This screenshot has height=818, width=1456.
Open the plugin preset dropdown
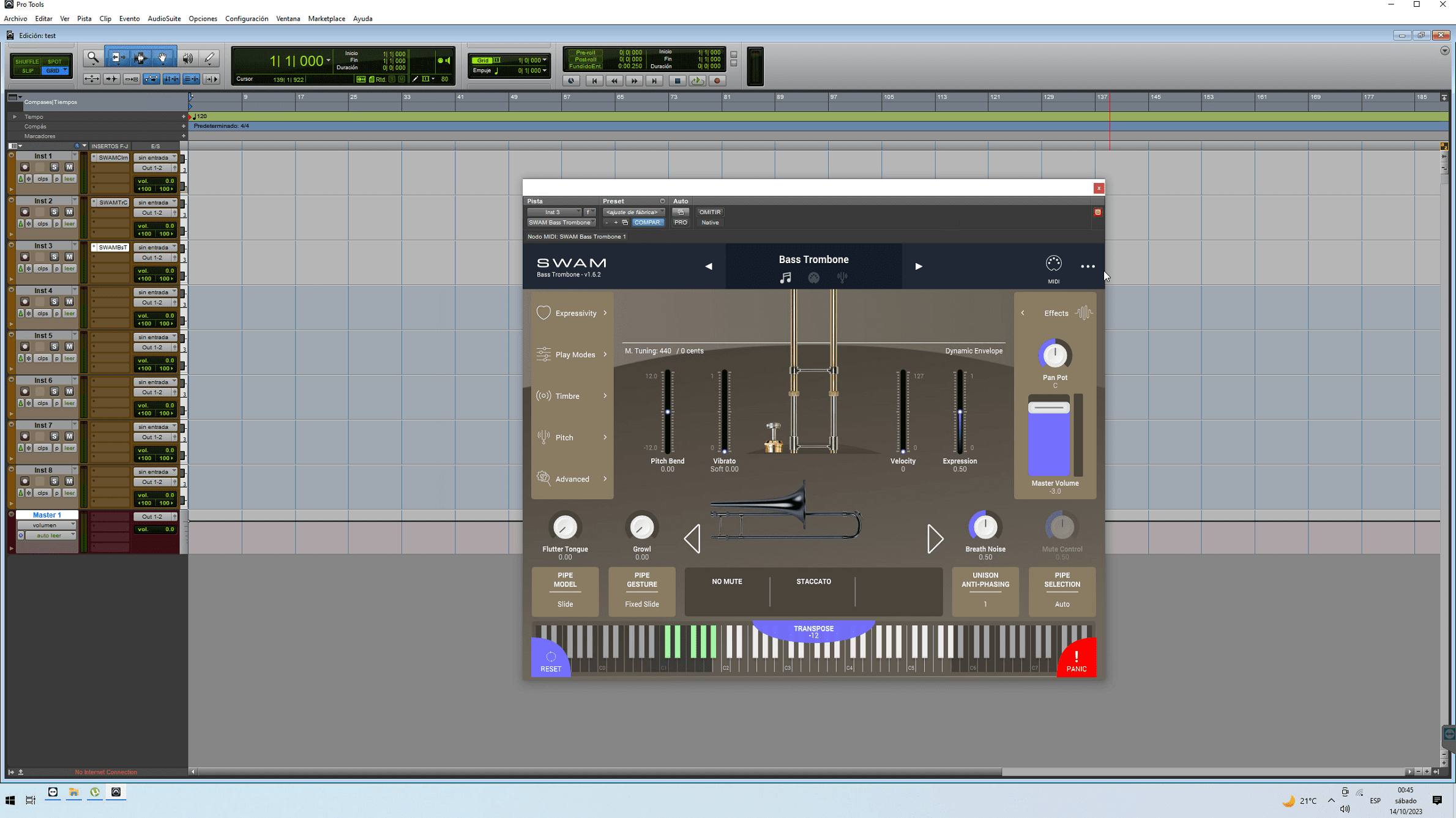pyautogui.click(x=634, y=212)
